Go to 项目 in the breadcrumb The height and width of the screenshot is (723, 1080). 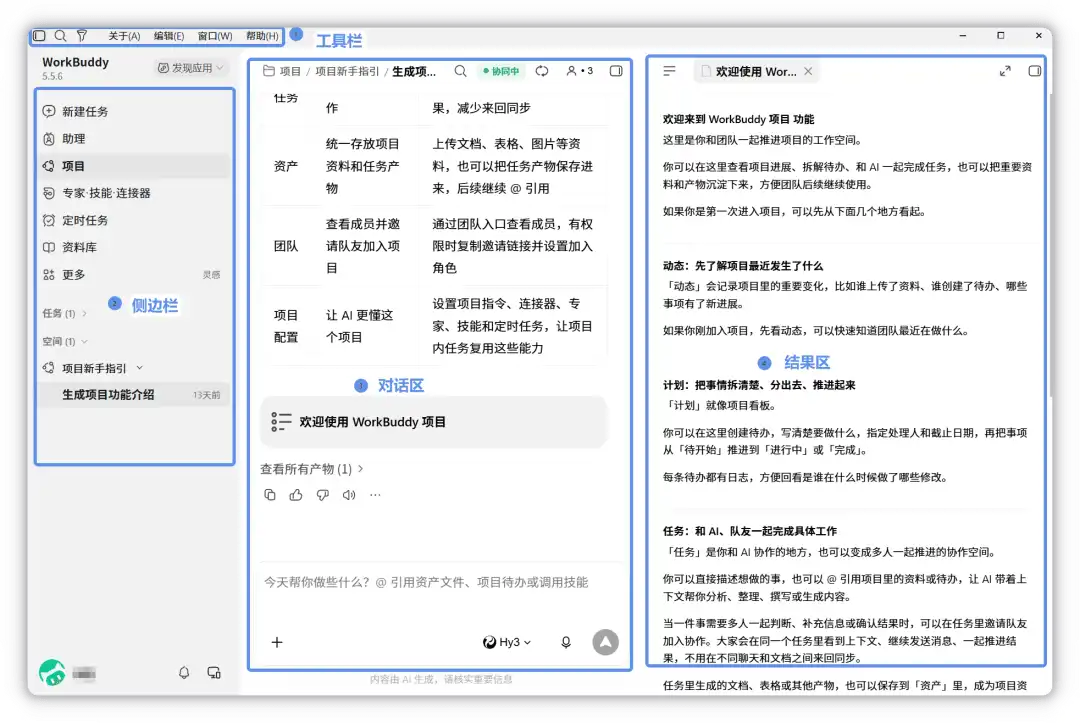[x=290, y=72]
